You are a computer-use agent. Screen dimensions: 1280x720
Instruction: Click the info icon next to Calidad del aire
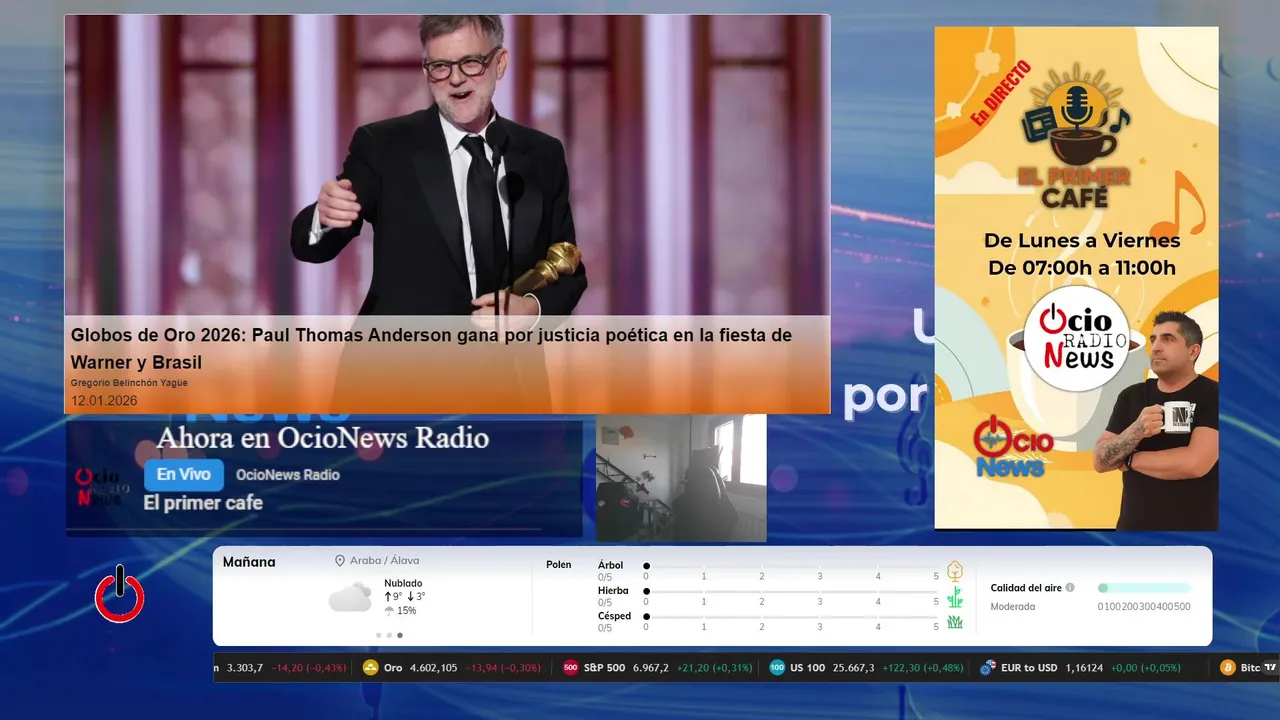click(1070, 588)
